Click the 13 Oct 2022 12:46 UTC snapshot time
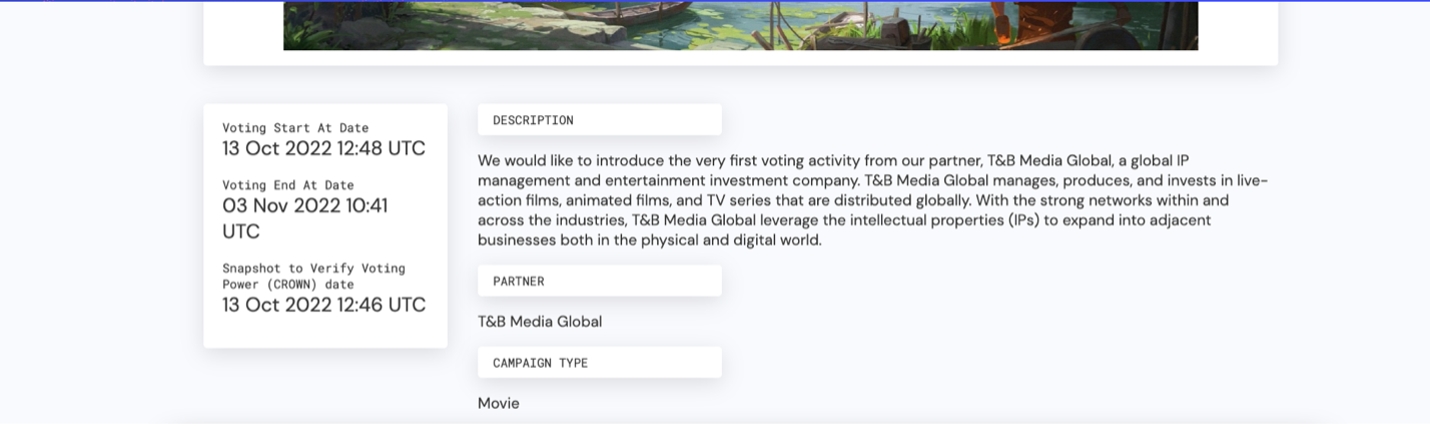This screenshot has width=1430, height=427. 323,305
